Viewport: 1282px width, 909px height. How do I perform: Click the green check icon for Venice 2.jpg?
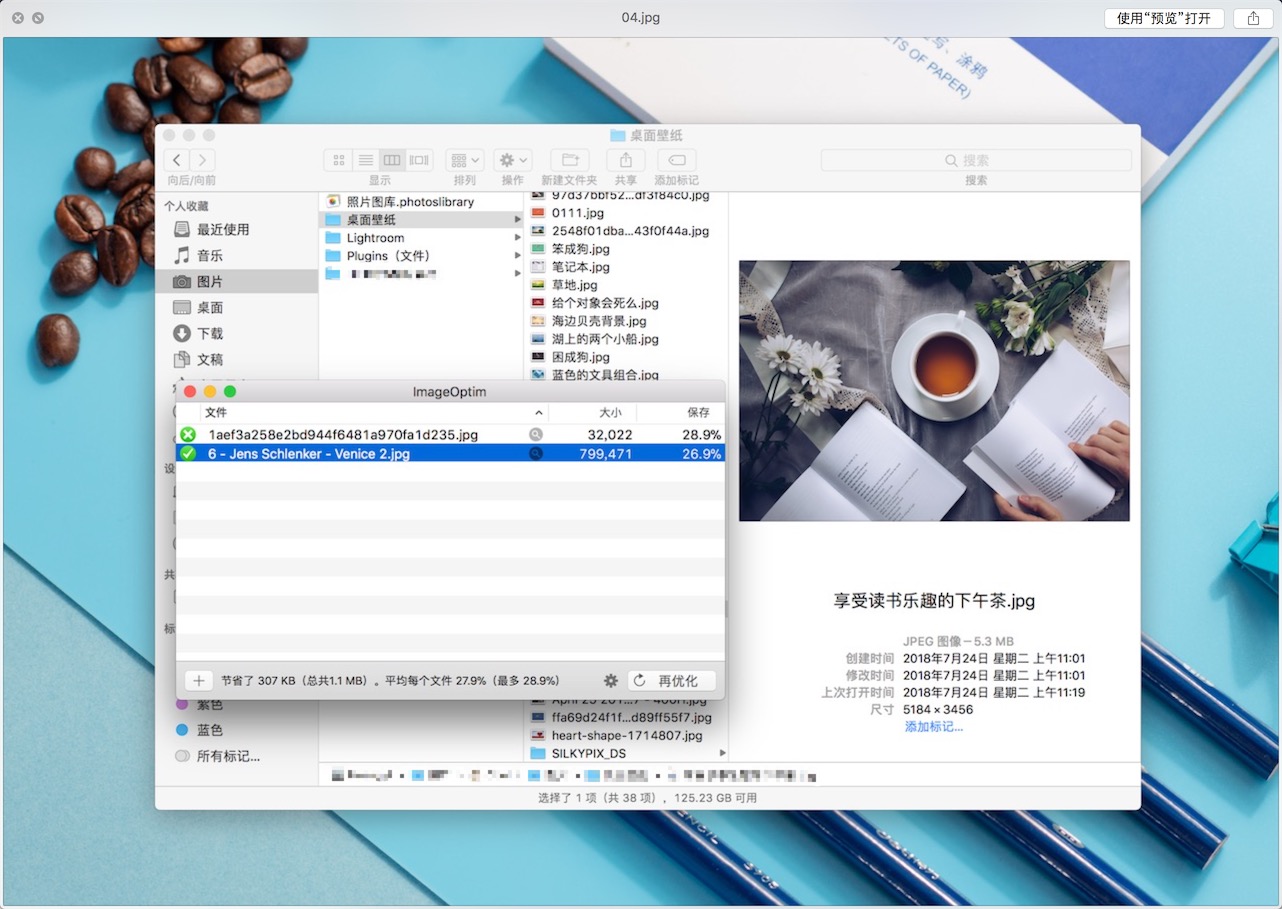pyautogui.click(x=188, y=454)
